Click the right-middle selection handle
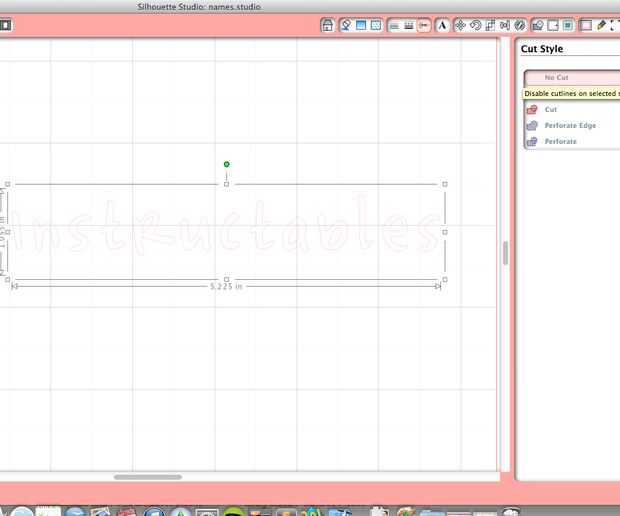Image resolution: width=620 pixels, height=516 pixels. 445,232
